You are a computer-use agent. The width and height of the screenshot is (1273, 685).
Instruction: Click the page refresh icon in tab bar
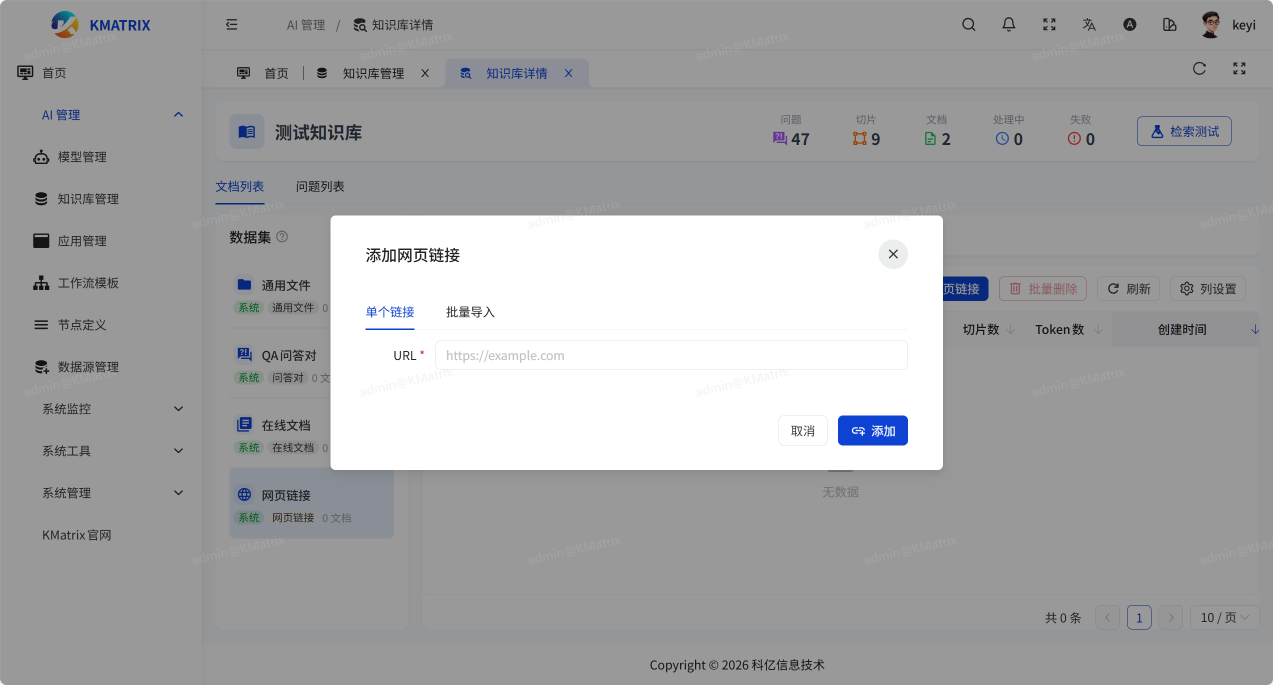point(1199,69)
